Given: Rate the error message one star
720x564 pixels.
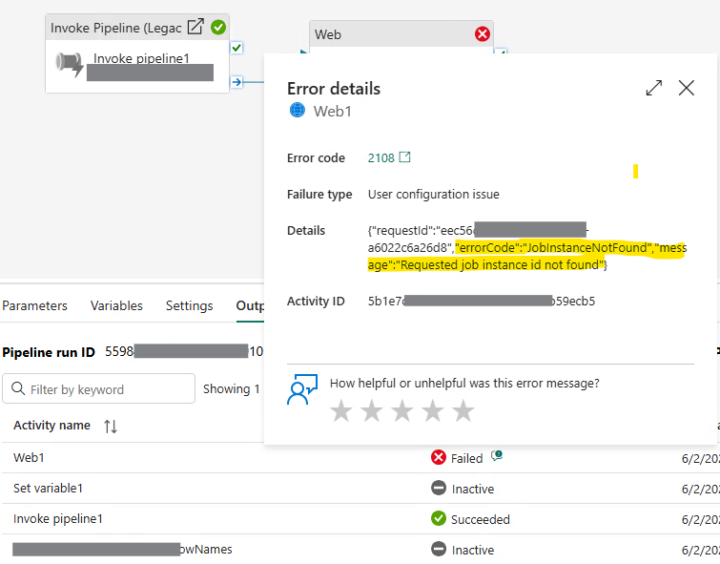Looking at the screenshot, I should click(x=341, y=411).
